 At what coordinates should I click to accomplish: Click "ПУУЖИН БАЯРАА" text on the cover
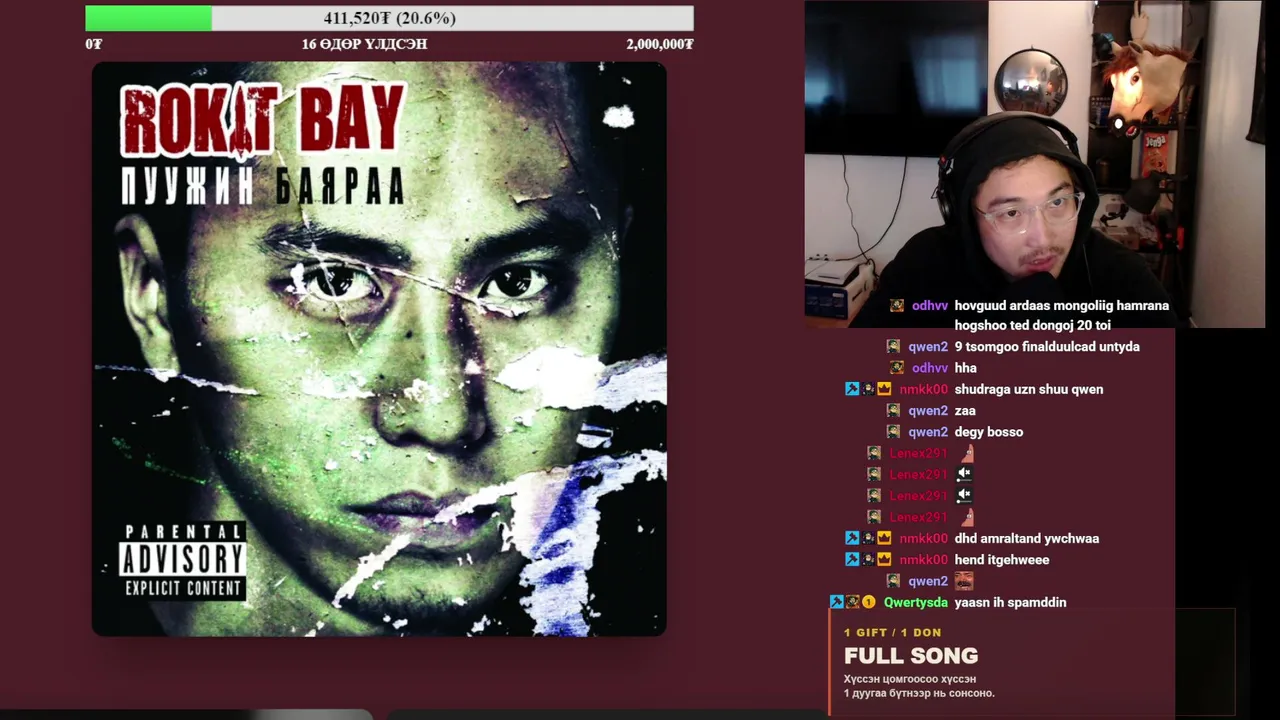262,186
